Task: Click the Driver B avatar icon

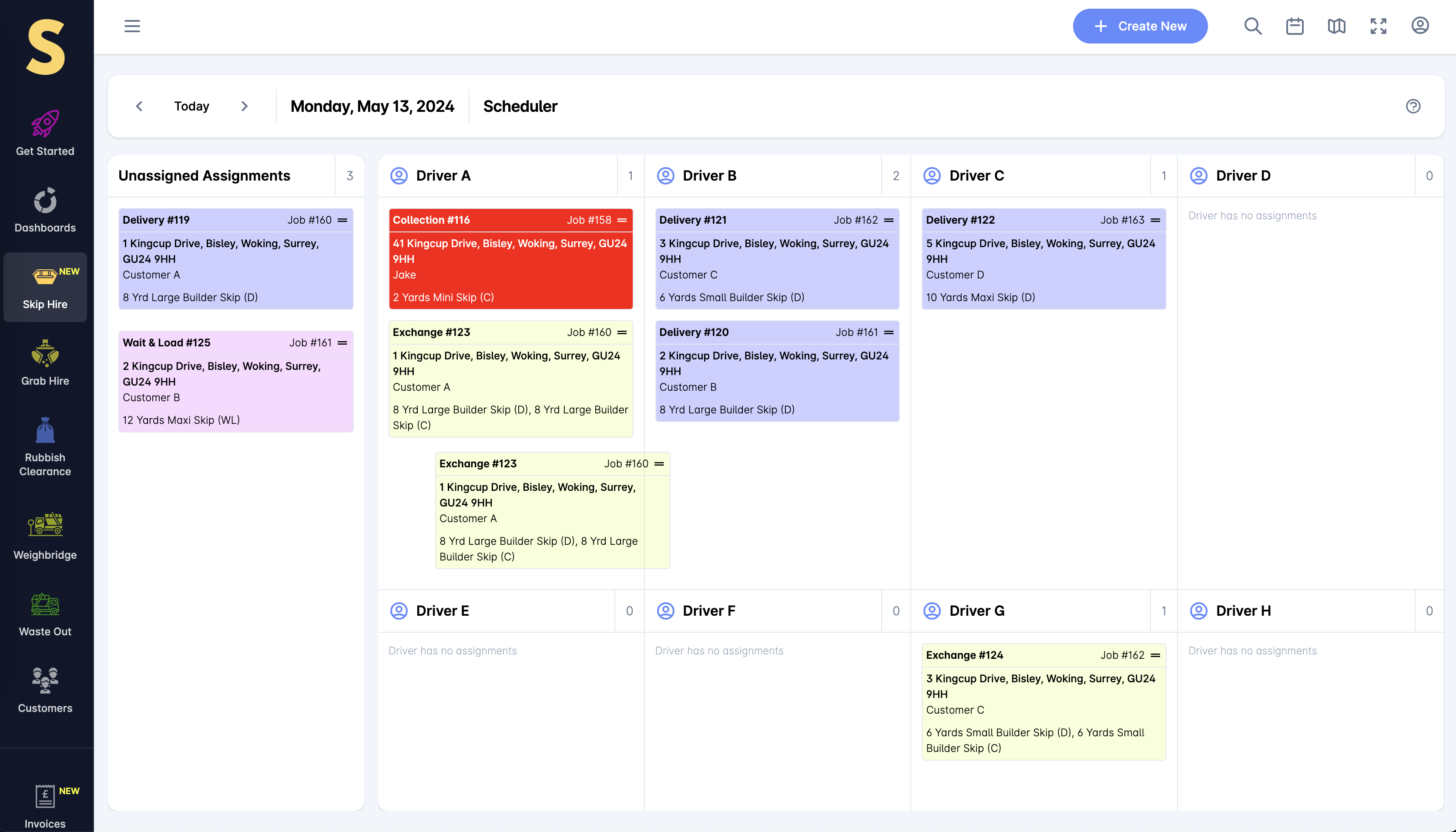Action: pyautogui.click(x=665, y=176)
